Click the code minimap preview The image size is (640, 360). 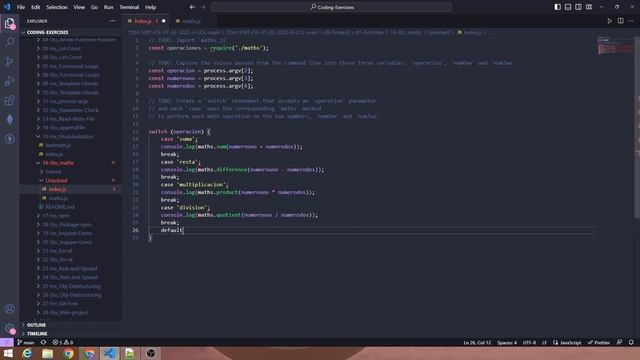(615, 46)
